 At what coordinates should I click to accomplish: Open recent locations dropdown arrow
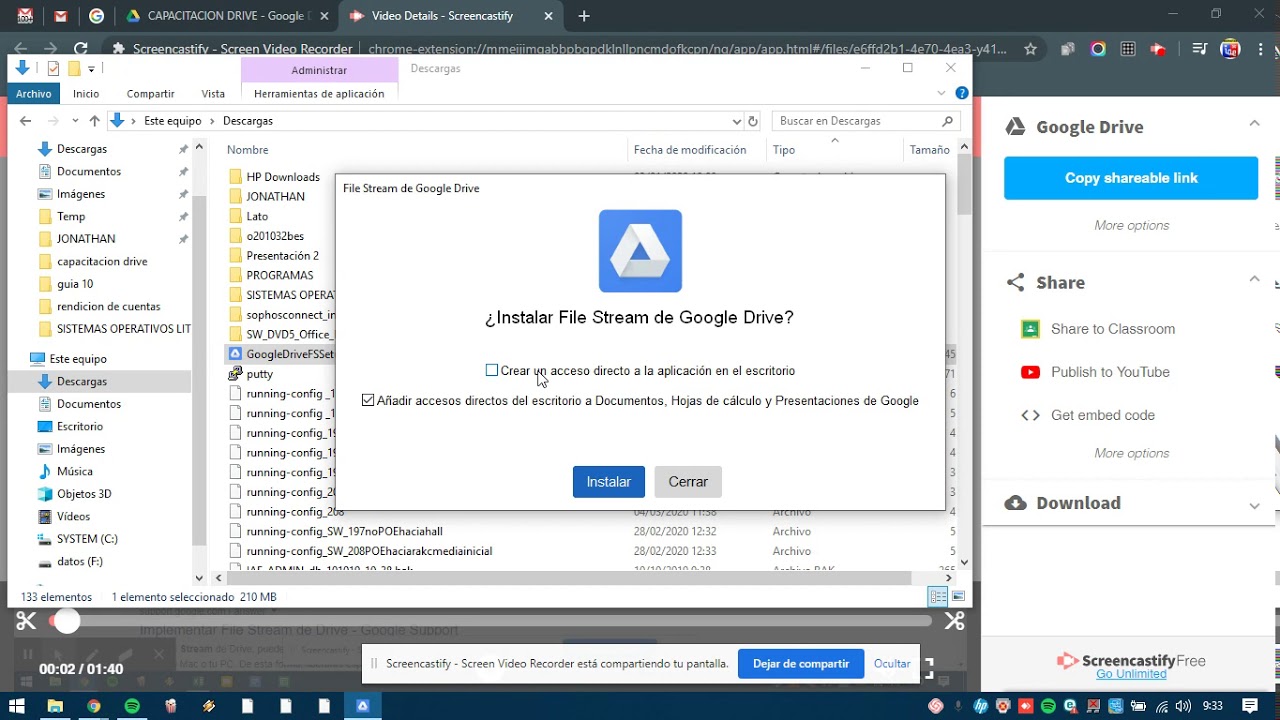(73, 121)
